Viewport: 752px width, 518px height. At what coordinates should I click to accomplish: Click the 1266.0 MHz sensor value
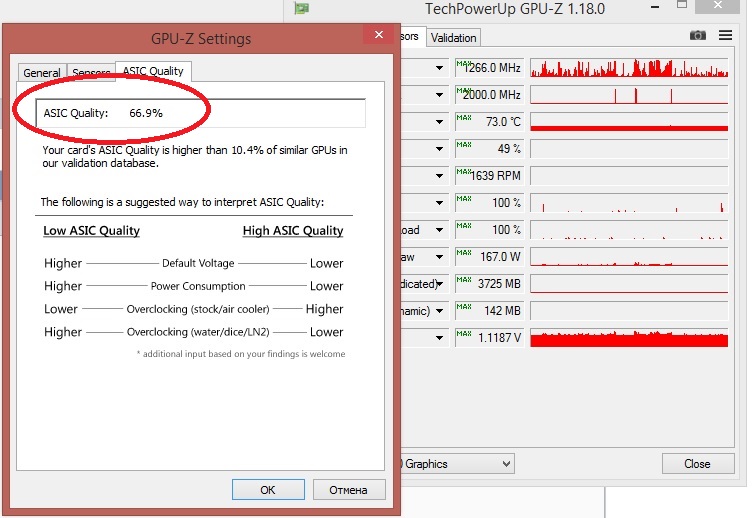tap(489, 68)
